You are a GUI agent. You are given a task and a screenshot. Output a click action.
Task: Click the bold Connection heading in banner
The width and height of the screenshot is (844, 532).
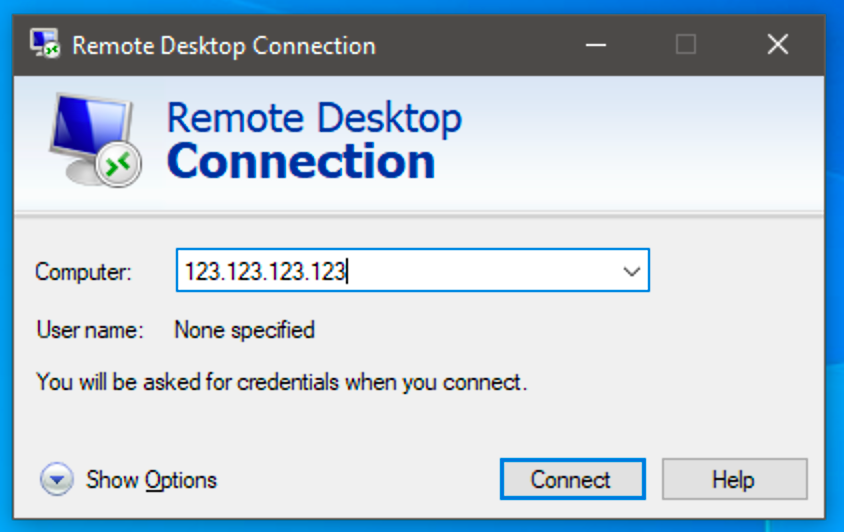301,161
